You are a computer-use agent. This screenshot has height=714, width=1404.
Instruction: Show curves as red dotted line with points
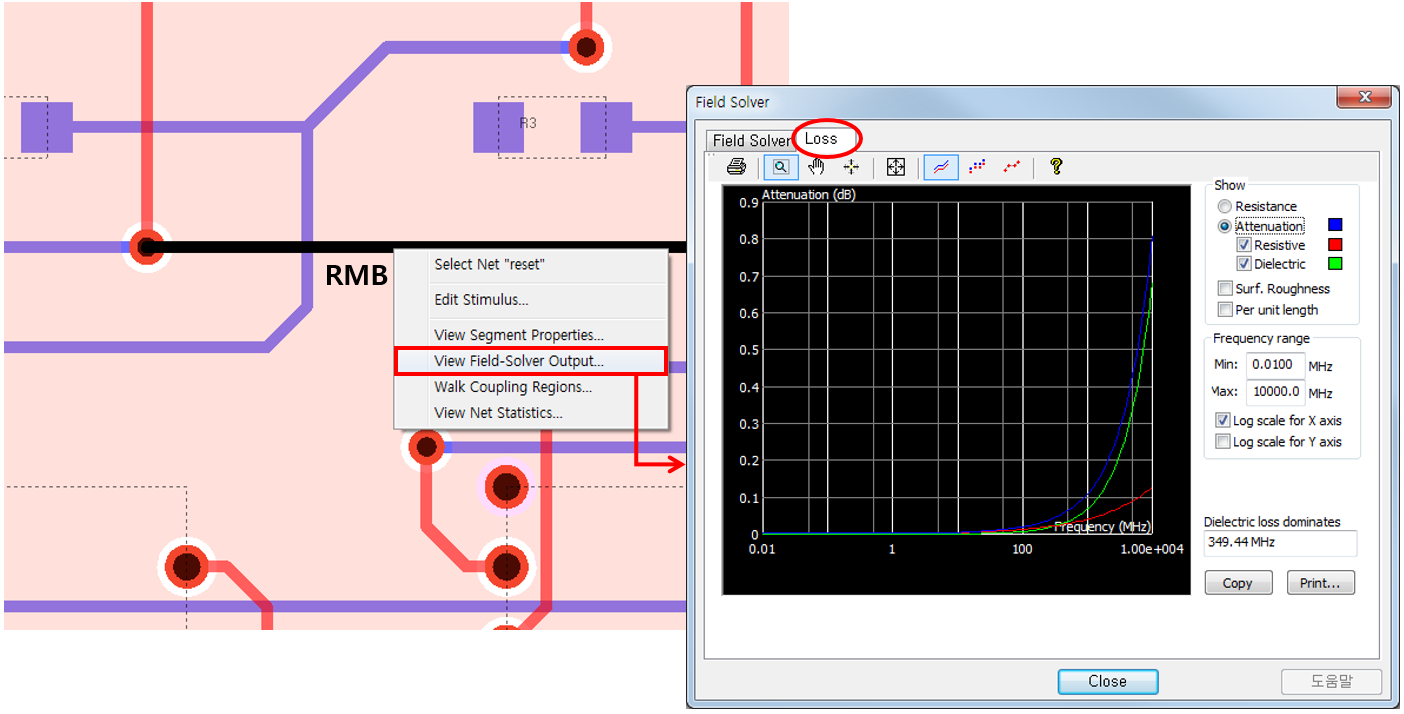tap(1012, 167)
